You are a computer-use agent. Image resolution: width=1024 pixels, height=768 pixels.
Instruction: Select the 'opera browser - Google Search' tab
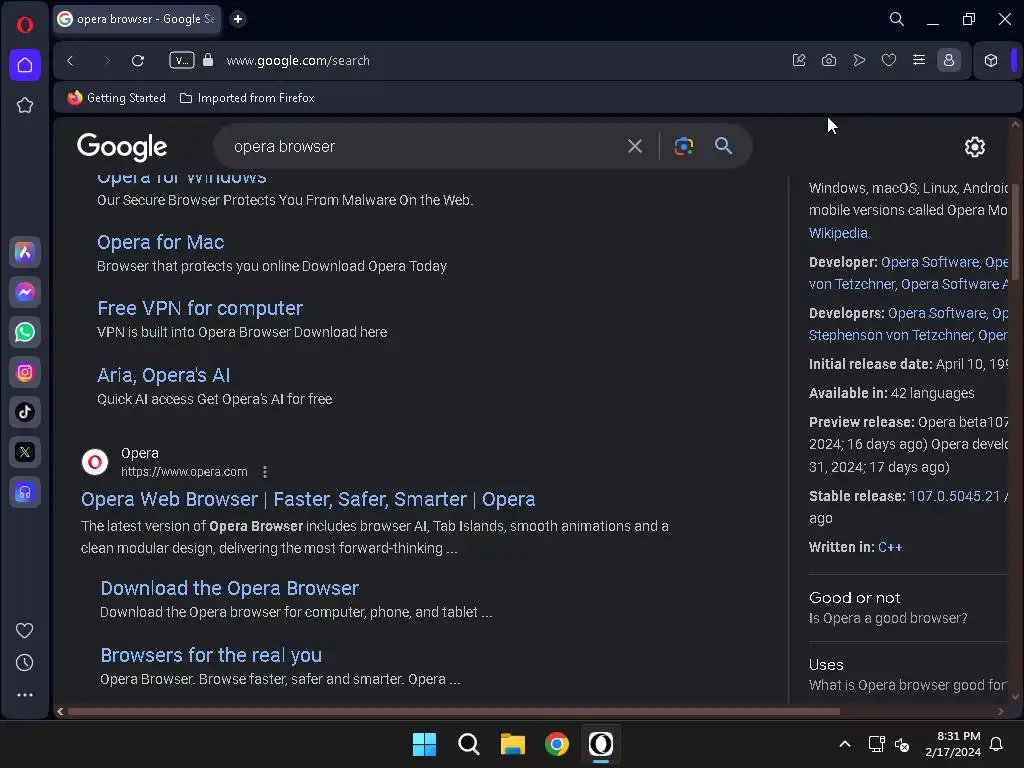click(x=137, y=19)
